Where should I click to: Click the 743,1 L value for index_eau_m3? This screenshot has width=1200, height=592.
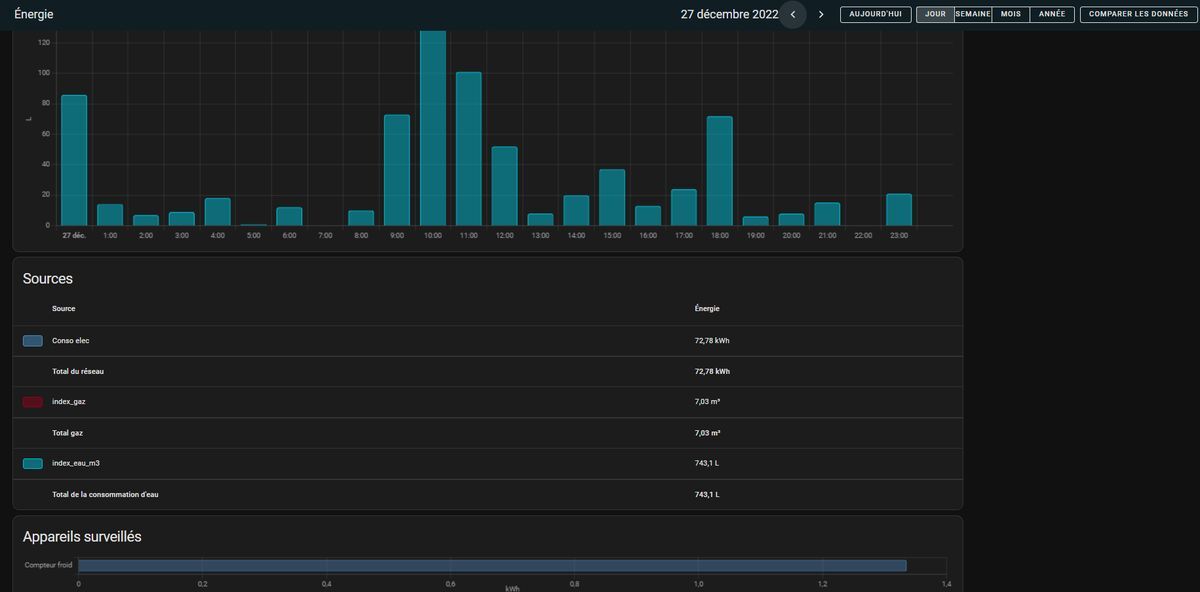pyautogui.click(x=707, y=464)
